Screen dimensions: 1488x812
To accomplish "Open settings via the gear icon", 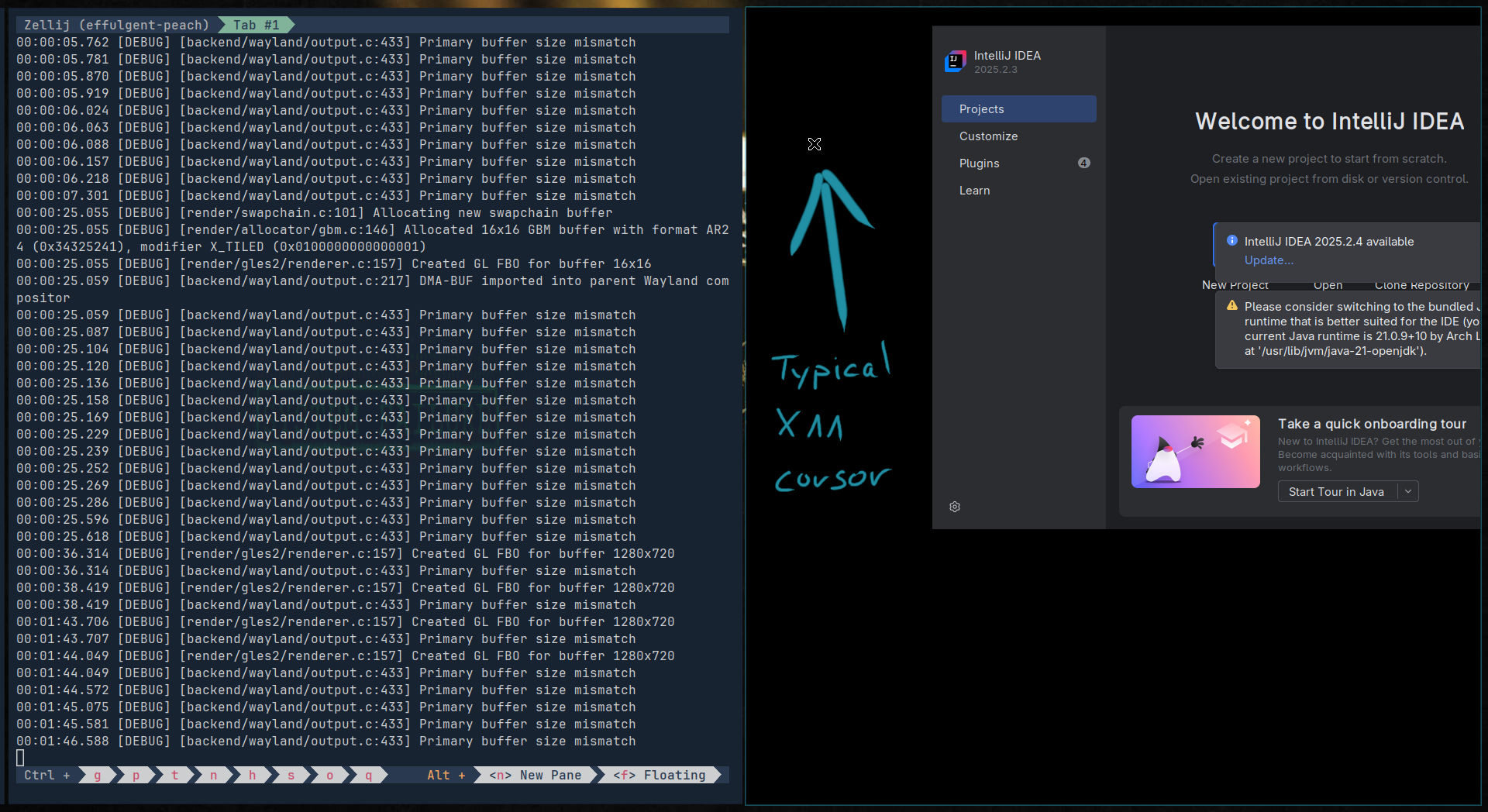I will coord(955,507).
